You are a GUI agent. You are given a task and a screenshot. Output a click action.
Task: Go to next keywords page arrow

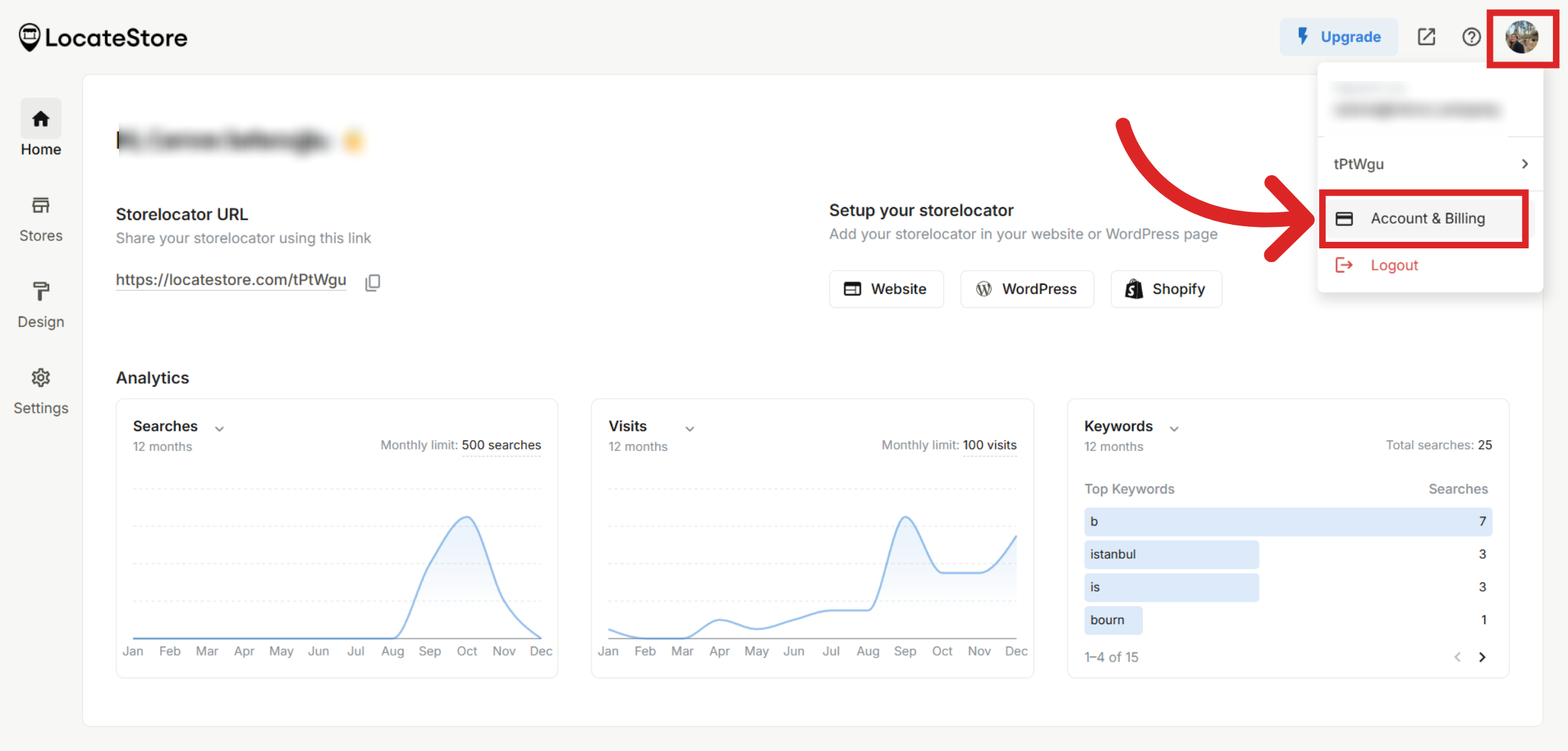(1482, 657)
